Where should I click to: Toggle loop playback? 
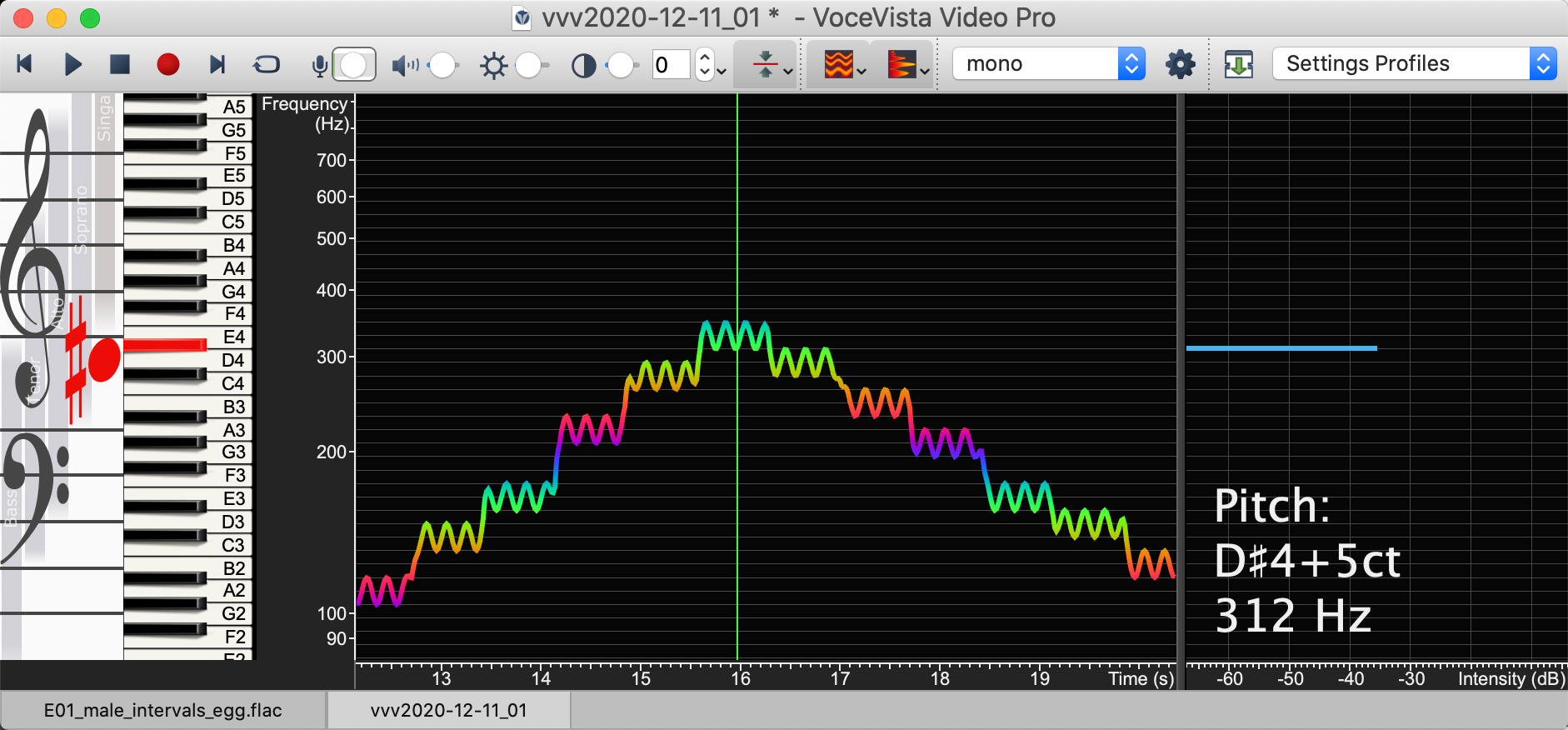click(x=266, y=64)
